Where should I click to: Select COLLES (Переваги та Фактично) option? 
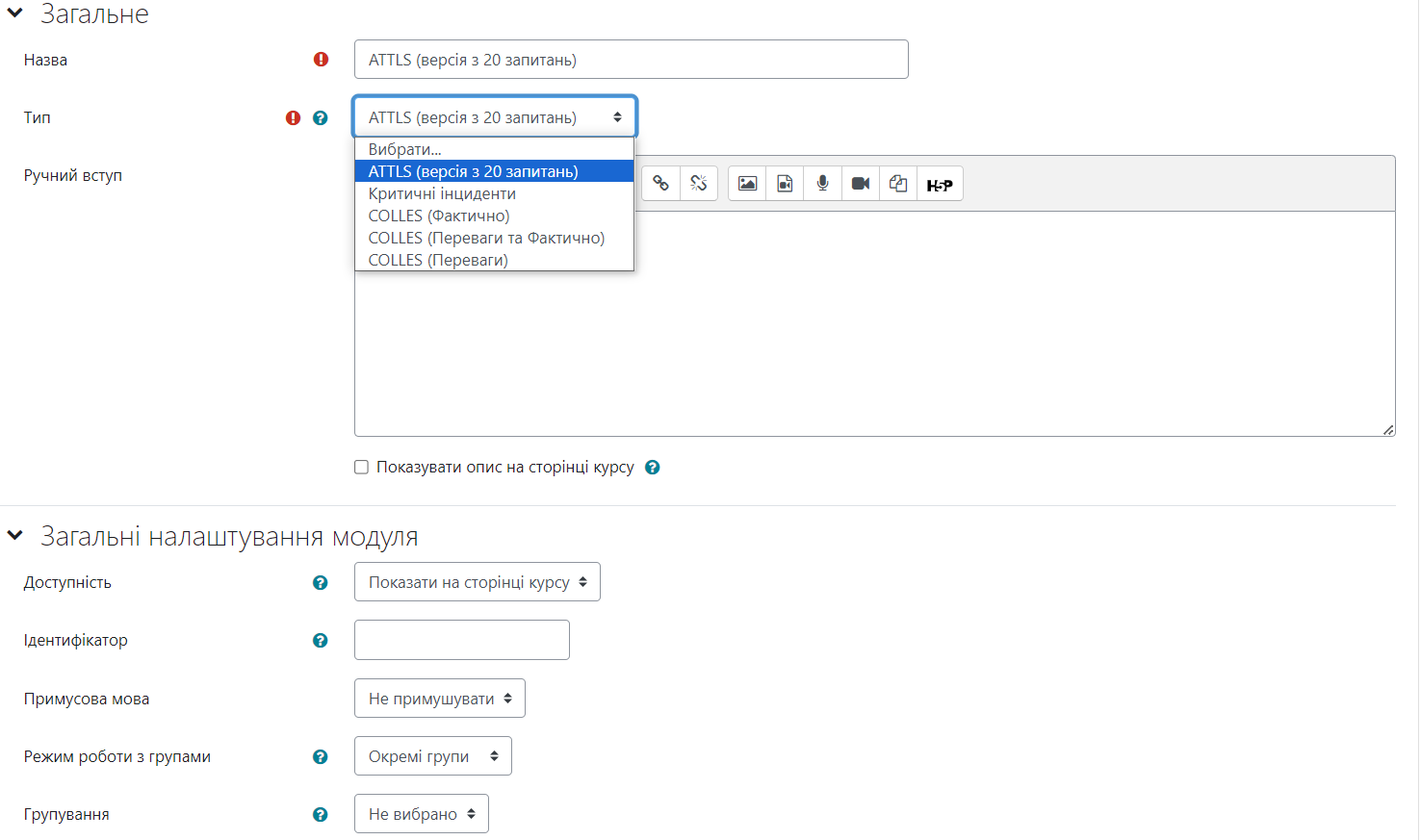(495, 238)
